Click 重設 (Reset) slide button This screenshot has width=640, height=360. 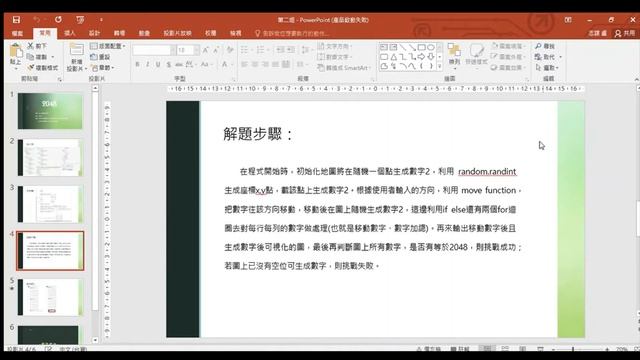(100, 57)
